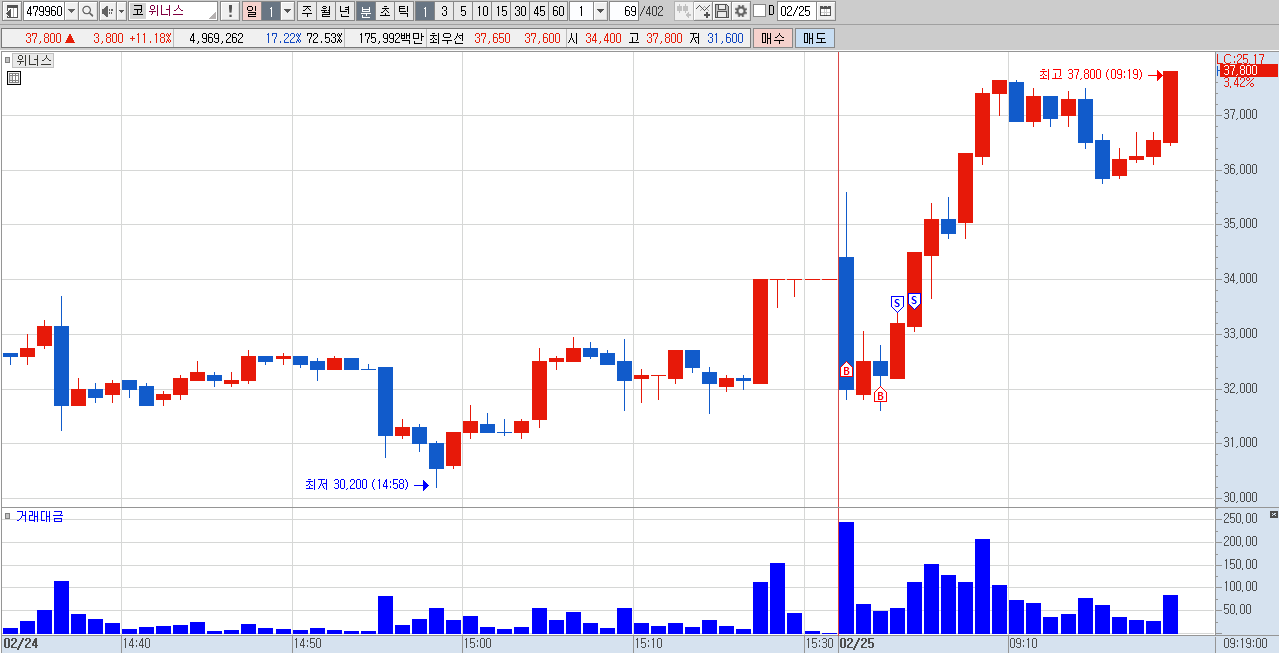1279x653 pixels.
Task: Click the 매수 buy button
Action: (773, 38)
